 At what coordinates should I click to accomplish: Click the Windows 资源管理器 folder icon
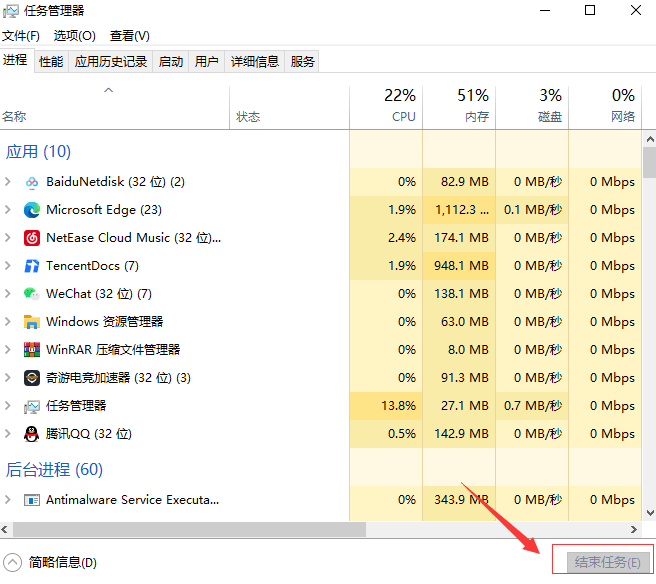tap(32, 322)
